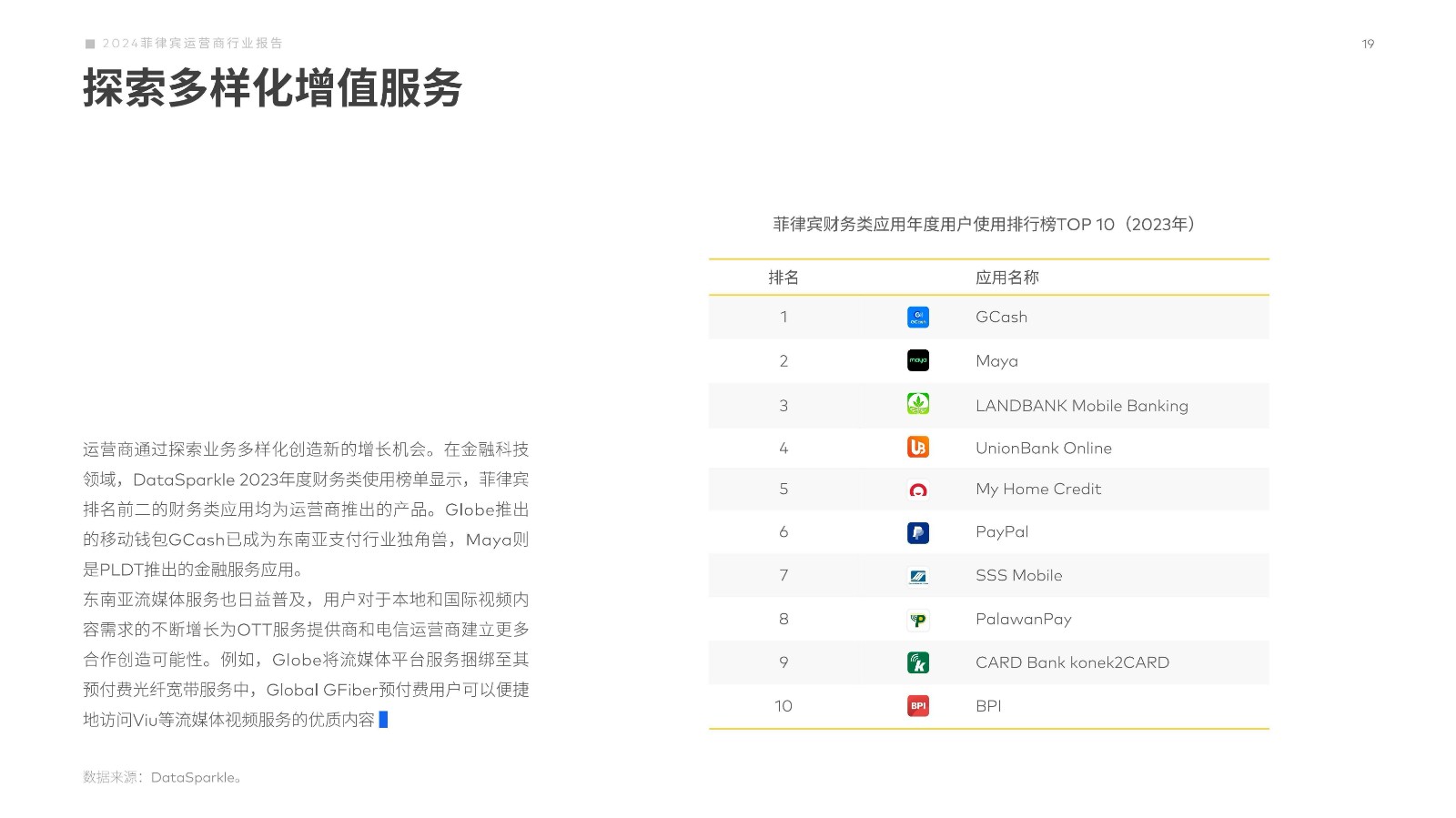Click the CARD Bank konek2CARD app icon

(x=918, y=662)
